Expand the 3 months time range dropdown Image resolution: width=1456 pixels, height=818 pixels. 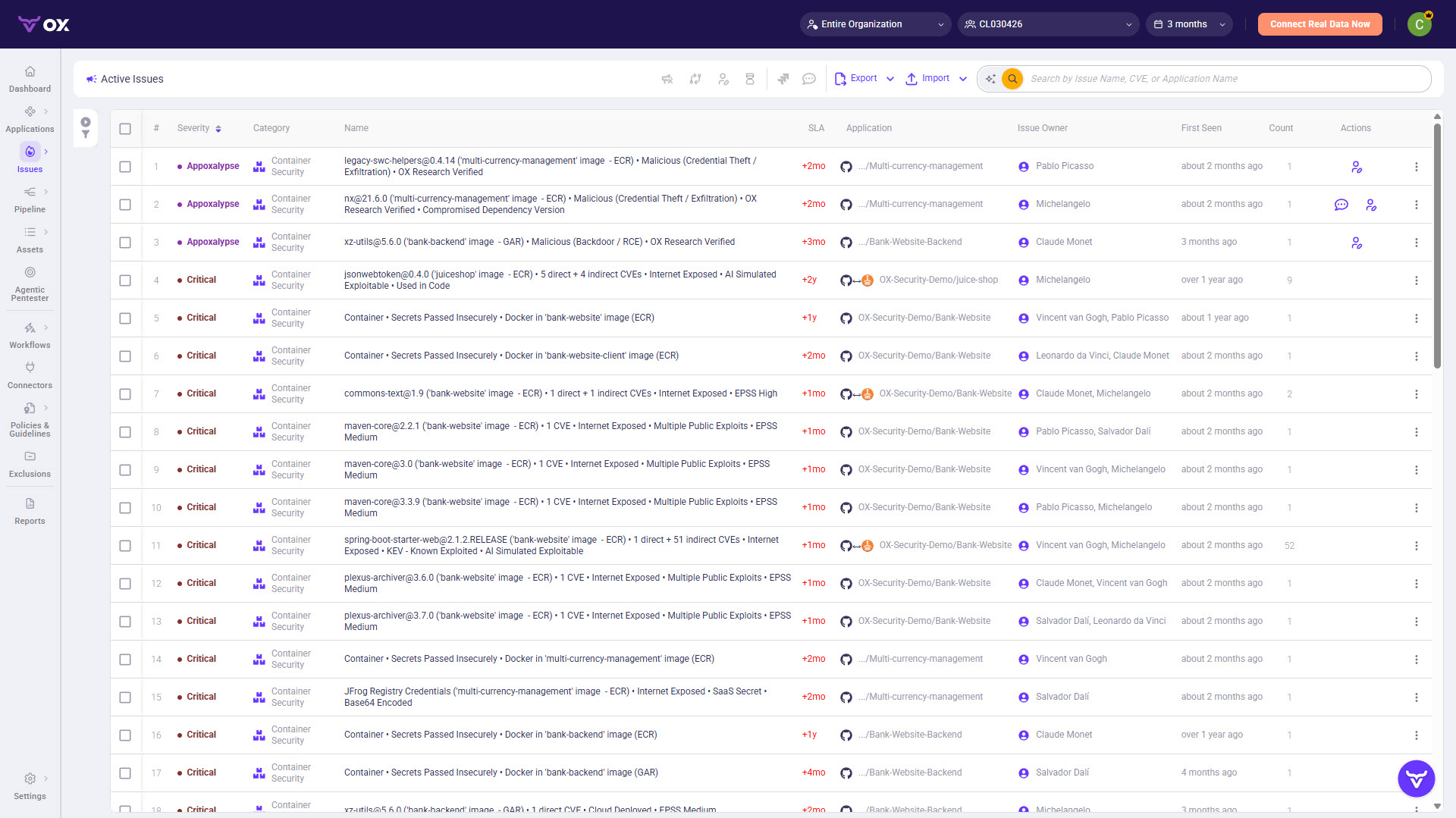coord(1189,24)
